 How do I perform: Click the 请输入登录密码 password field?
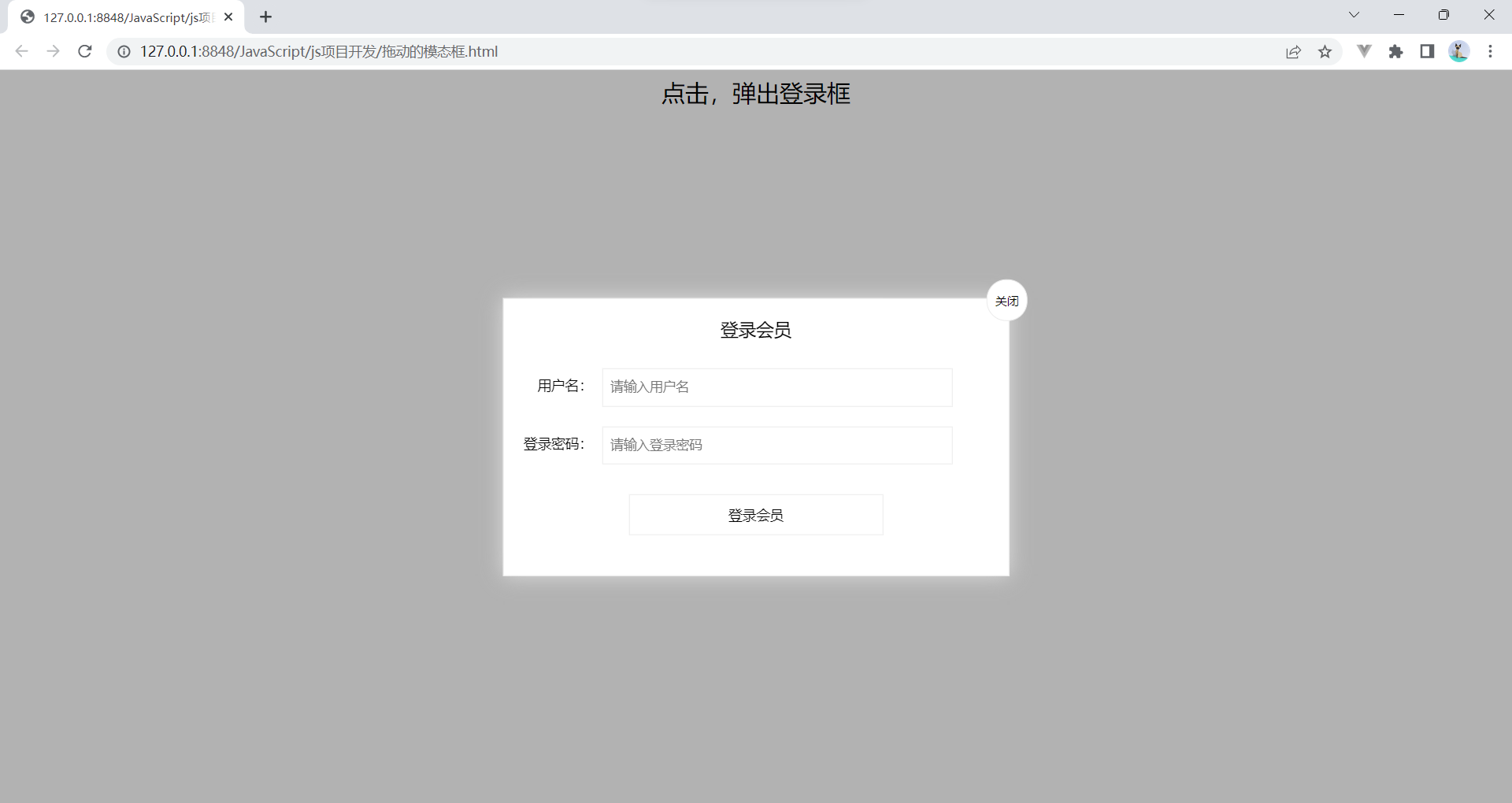coord(776,445)
